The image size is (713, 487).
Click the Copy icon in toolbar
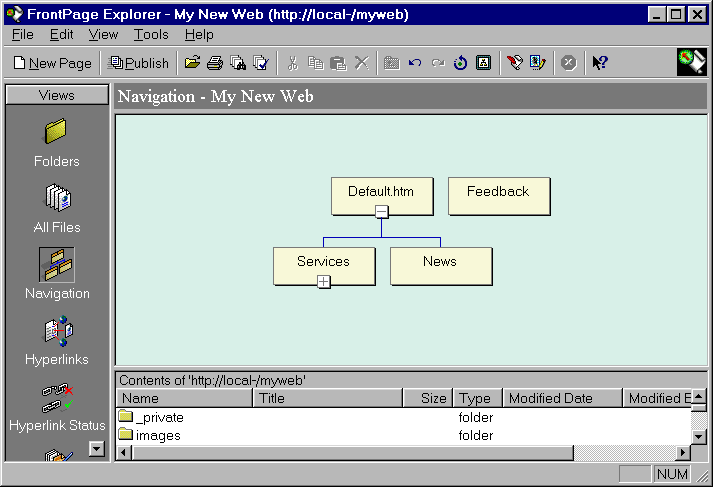click(x=315, y=63)
